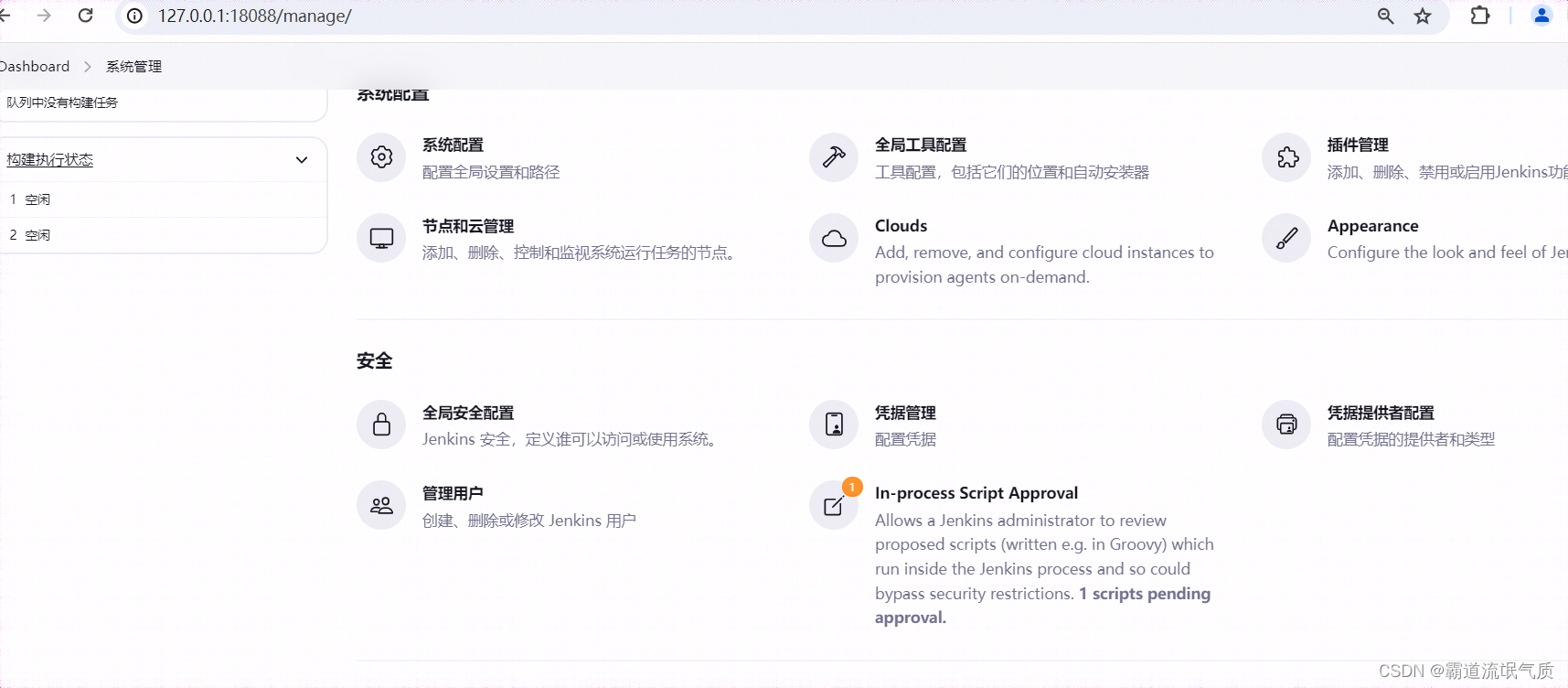Open the Clouds cloud icon
This screenshot has width=1568, height=688.
click(x=834, y=238)
